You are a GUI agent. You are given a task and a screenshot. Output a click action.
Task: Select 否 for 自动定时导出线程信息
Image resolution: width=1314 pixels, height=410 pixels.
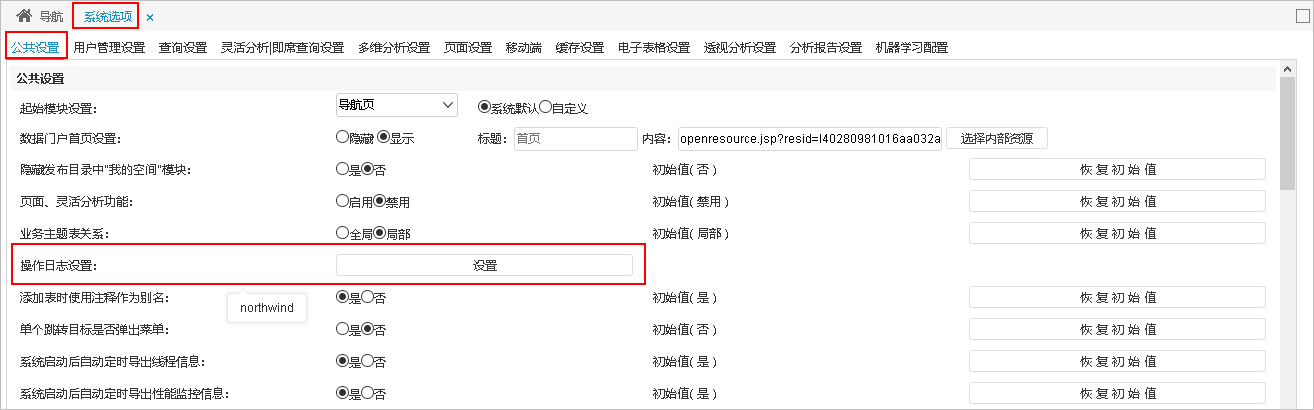pos(367,361)
